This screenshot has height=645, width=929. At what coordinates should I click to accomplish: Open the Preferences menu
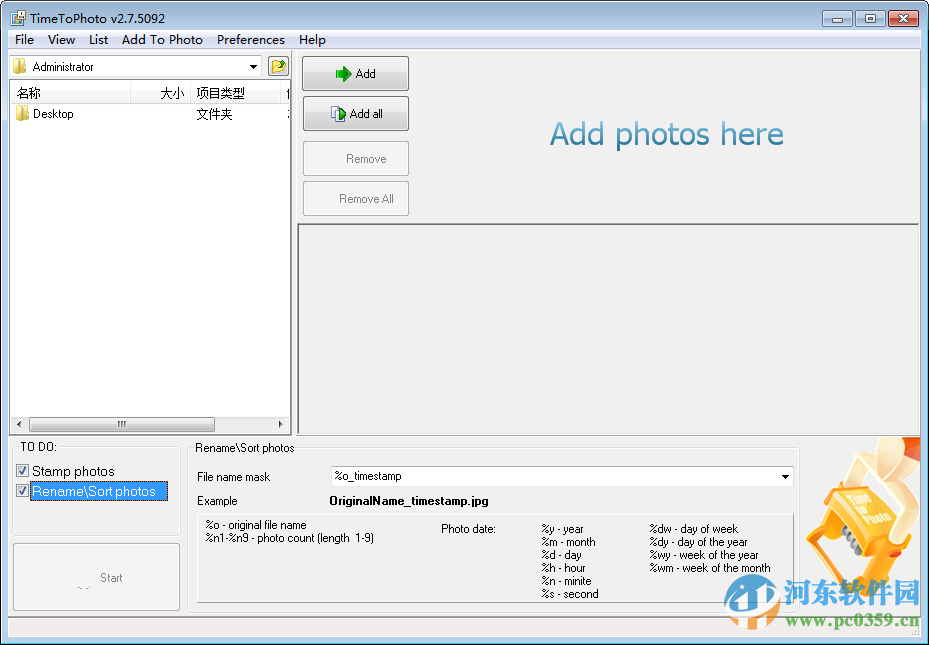(251, 40)
